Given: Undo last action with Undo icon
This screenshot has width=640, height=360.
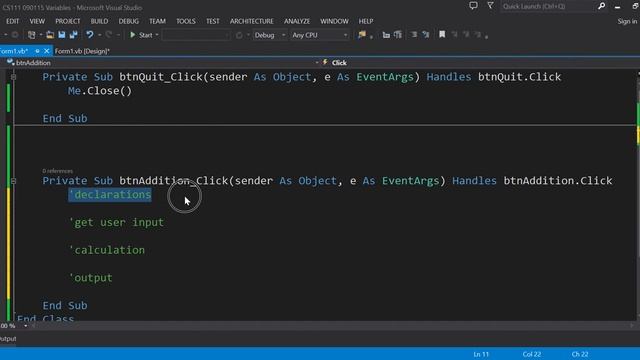Looking at the screenshot, I should (89, 35).
